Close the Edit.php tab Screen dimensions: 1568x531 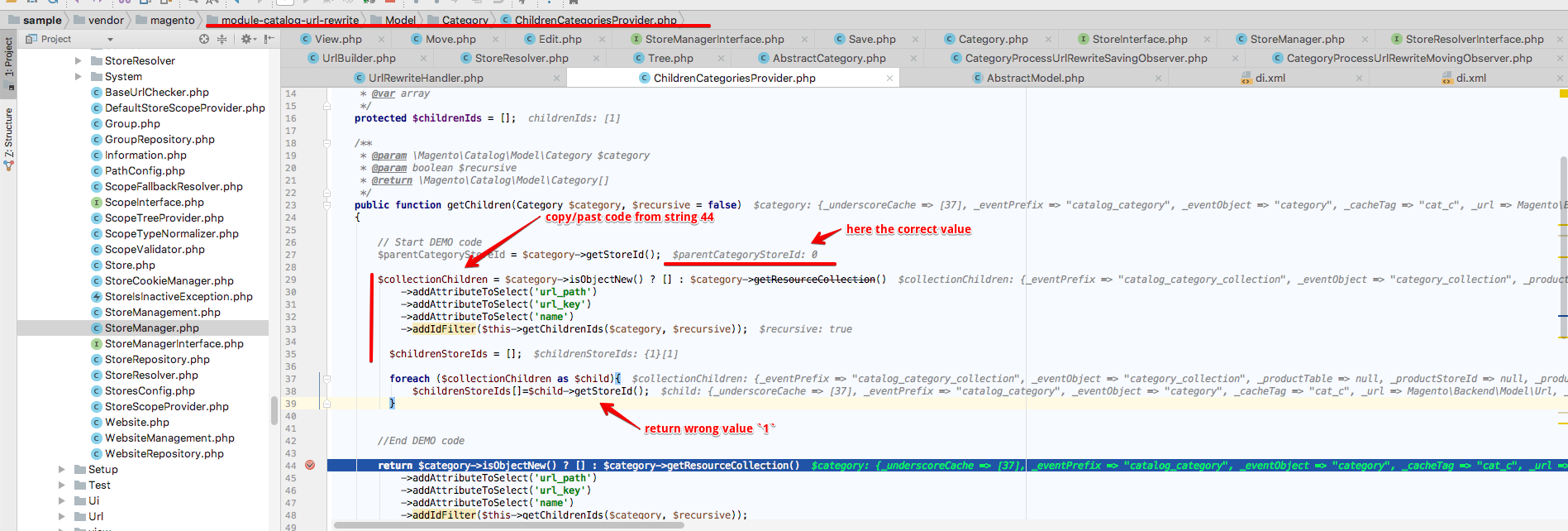pyautogui.click(x=602, y=39)
